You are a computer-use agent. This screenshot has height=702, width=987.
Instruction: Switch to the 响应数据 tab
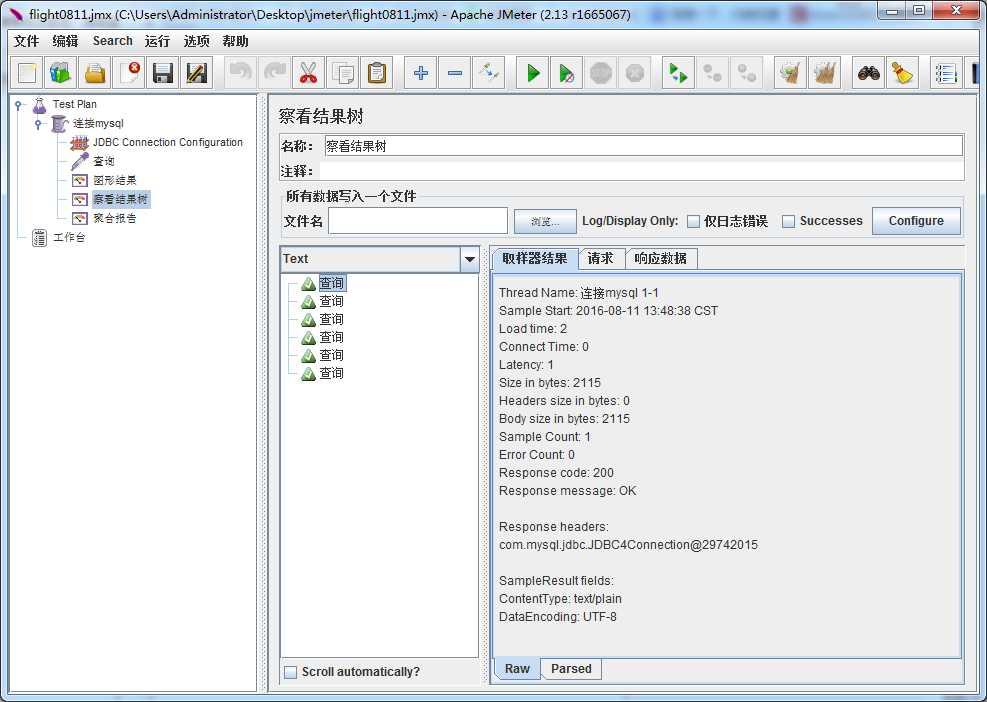coord(661,258)
